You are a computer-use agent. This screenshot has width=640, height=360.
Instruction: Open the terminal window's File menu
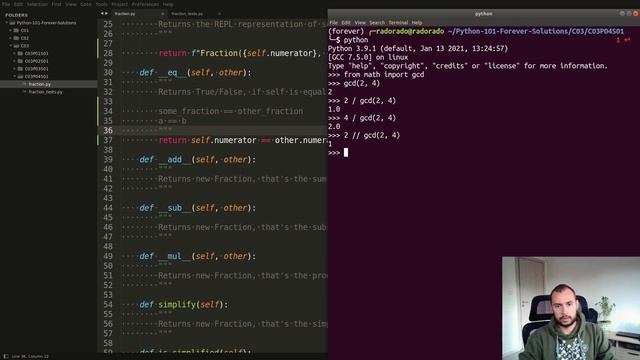coord(333,22)
